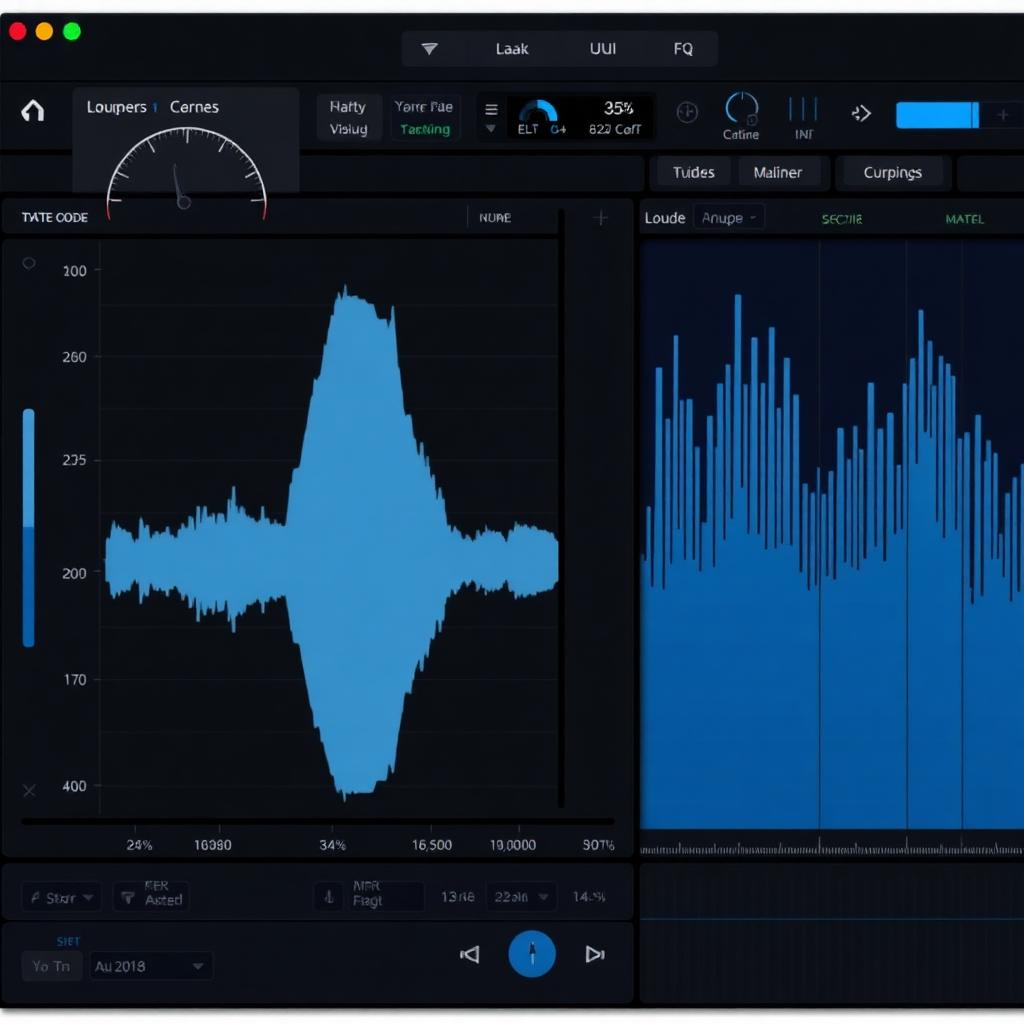Viewport: 1024px width, 1024px height.
Task: Toggle the Yarre Pae Tanking option
Action: [424, 118]
